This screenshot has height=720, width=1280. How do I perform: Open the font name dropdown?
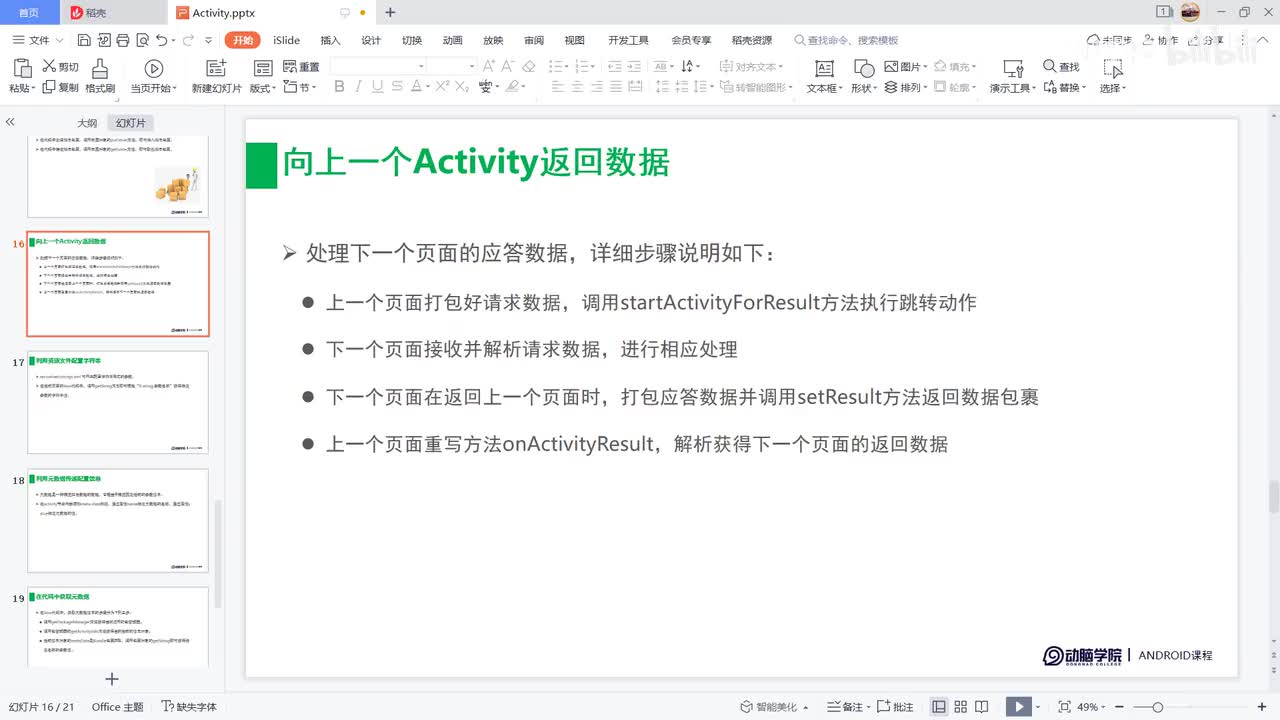click(x=421, y=67)
